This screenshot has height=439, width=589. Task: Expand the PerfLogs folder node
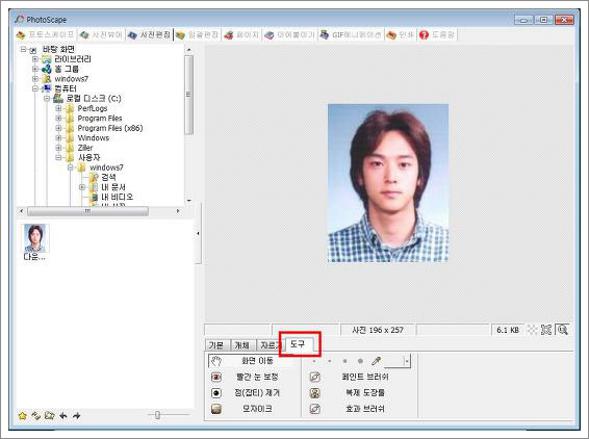tap(58, 108)
